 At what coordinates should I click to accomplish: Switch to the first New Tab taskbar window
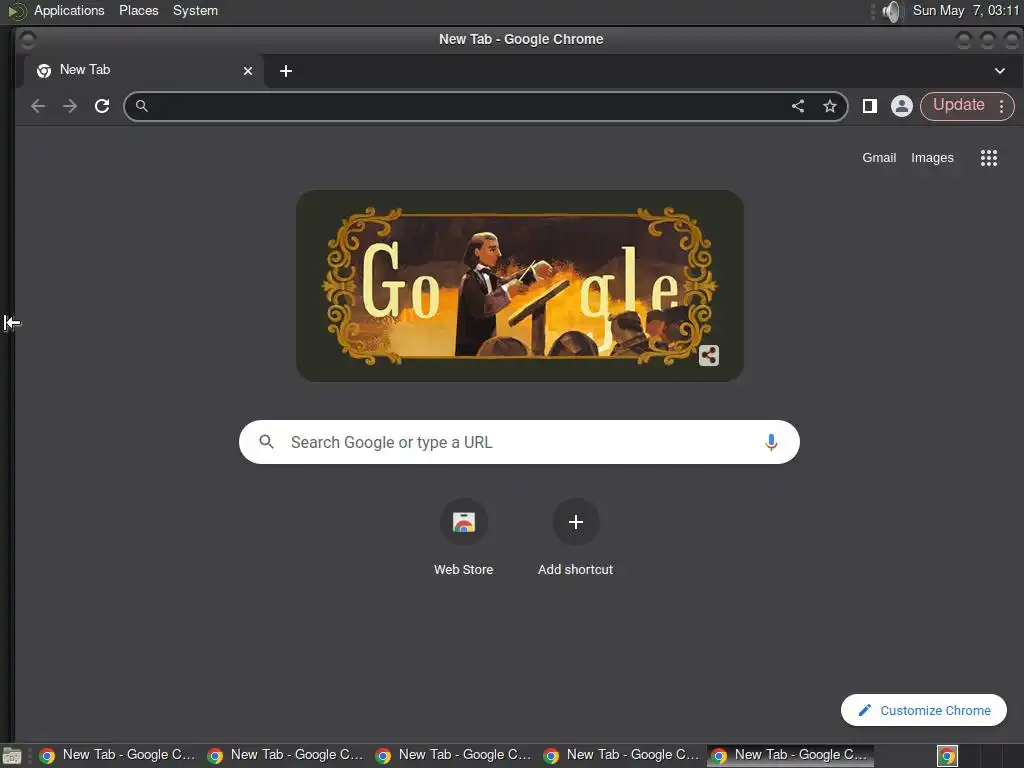(x=118, y=756)
